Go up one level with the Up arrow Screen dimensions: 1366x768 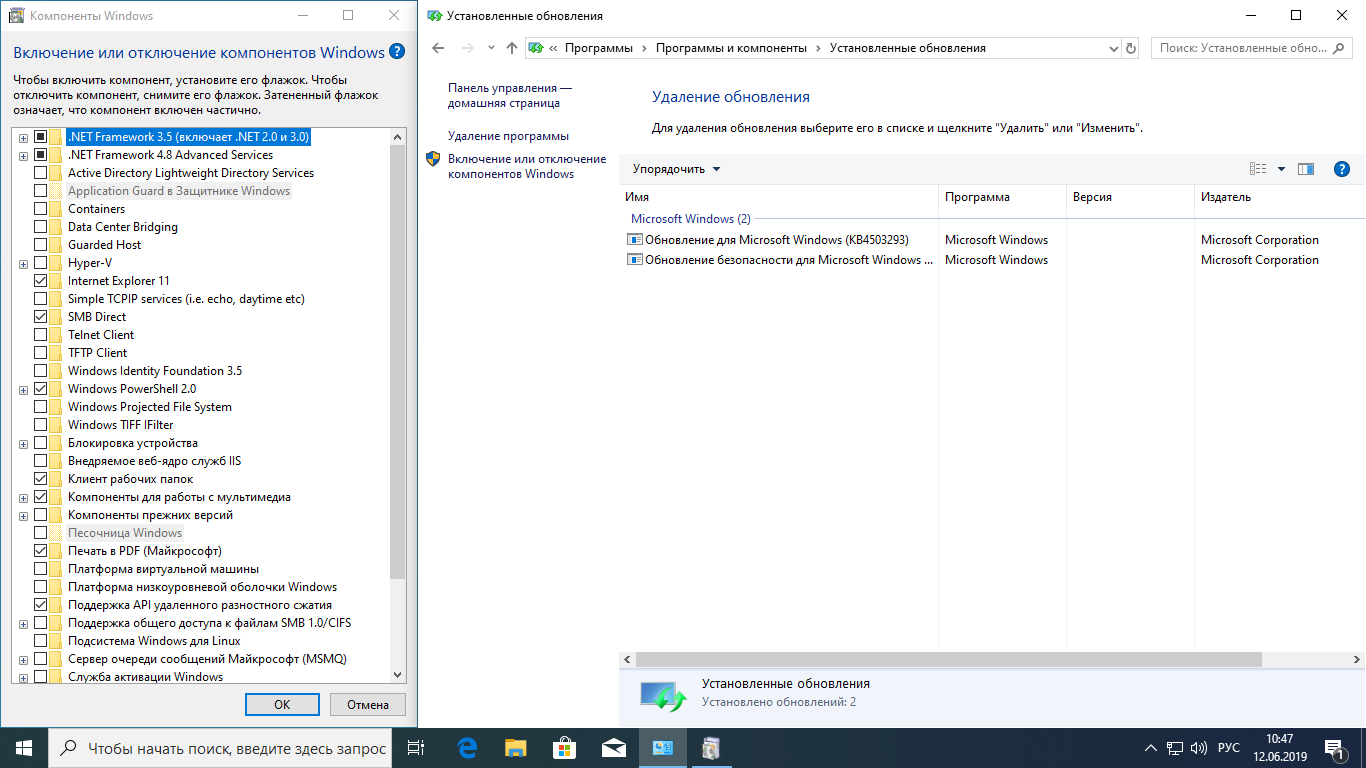point(512,48)
